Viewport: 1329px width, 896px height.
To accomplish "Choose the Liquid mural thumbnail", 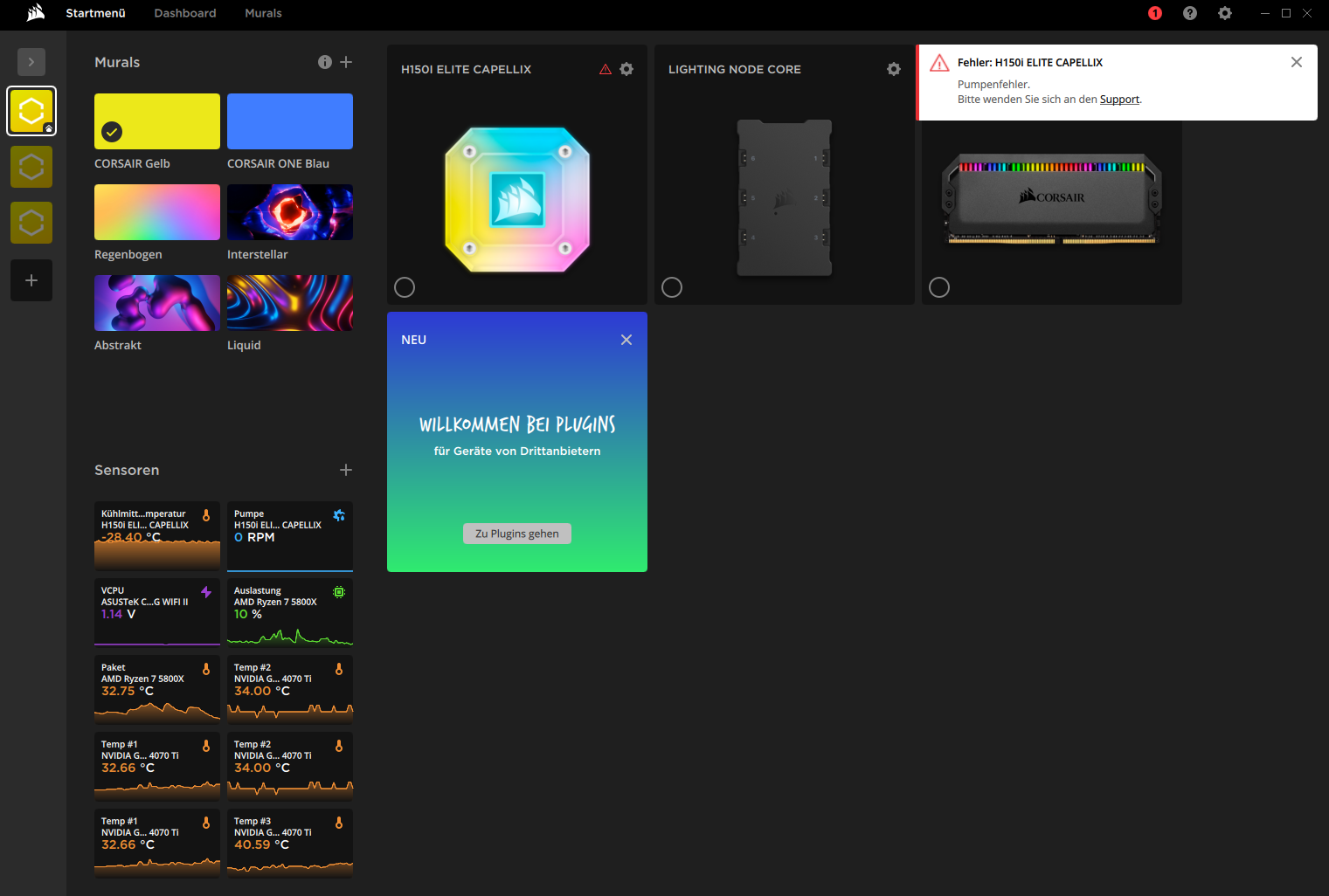I will (290, 303).
